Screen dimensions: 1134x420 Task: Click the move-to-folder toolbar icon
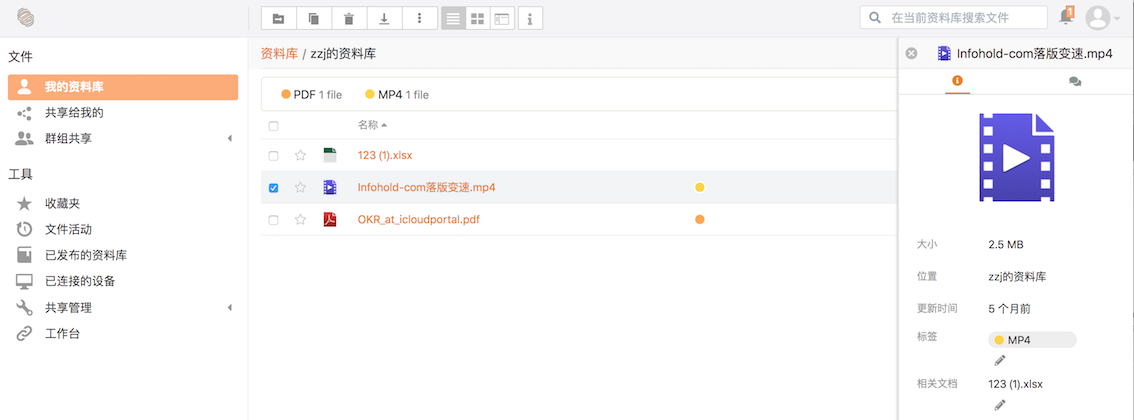pos(278,19)
